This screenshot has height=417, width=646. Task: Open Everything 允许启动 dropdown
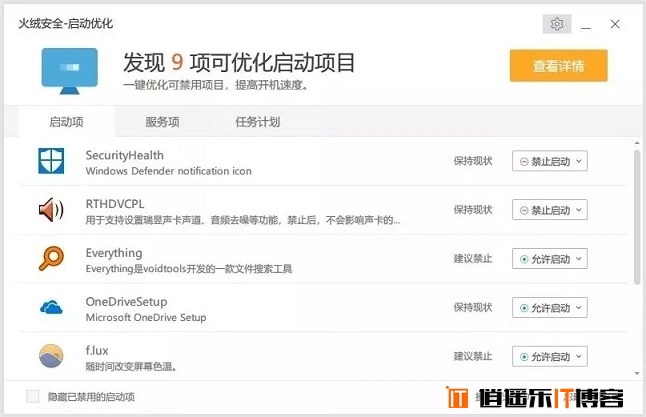point(550,259)
